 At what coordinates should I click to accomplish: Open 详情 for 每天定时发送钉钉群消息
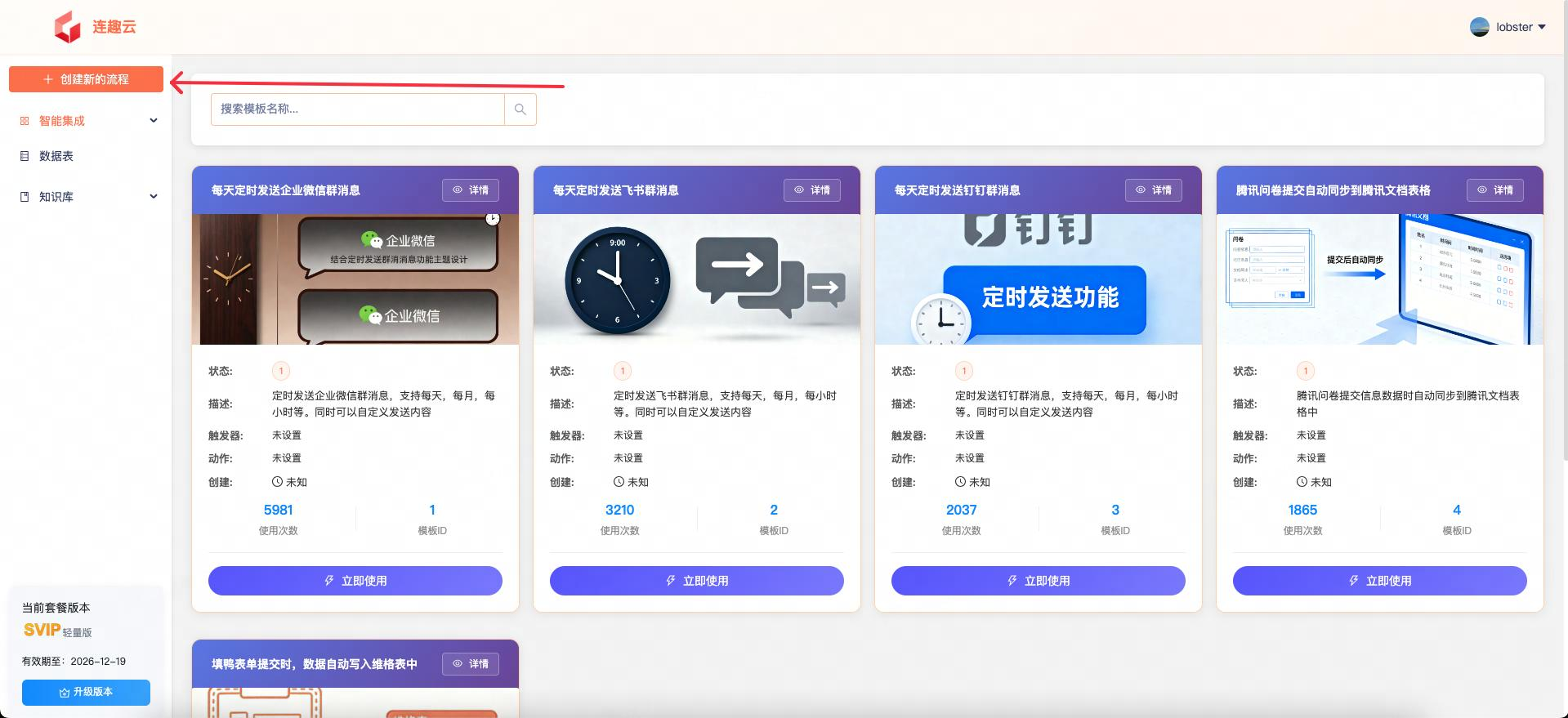pyautogui.click(x=1154, y=190)
